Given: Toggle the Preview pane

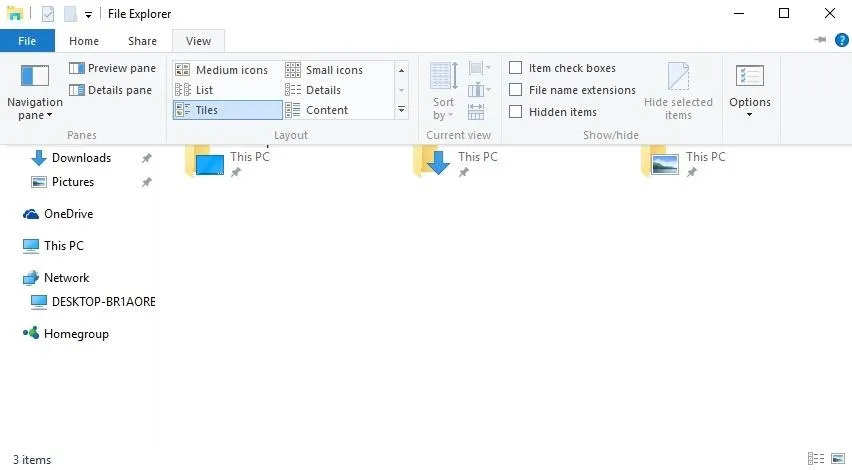Looking at the screenshot, I should [x=112, y=68].
